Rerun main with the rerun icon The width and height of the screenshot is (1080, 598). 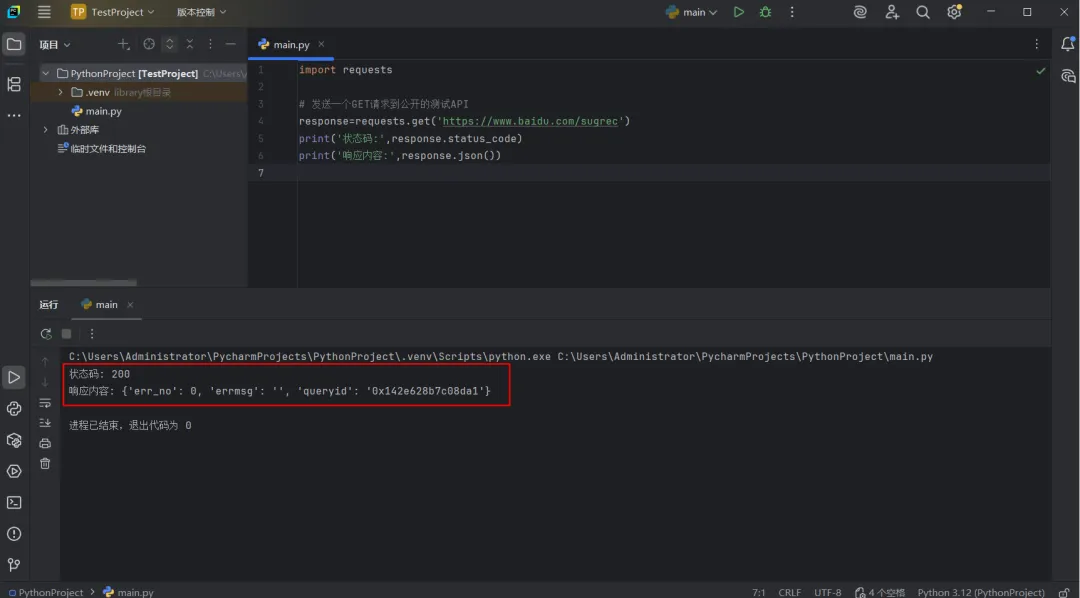point(46,334)
